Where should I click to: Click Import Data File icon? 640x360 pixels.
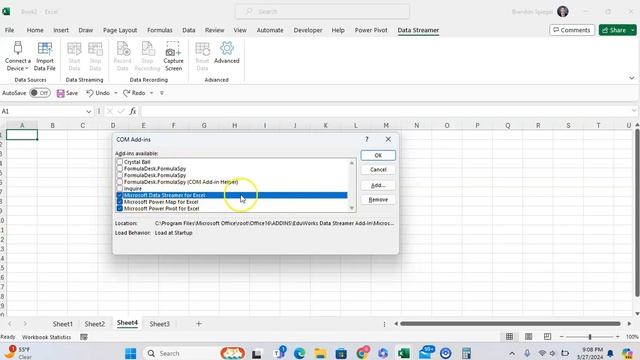pyautogui.click(x=44, y=49)
